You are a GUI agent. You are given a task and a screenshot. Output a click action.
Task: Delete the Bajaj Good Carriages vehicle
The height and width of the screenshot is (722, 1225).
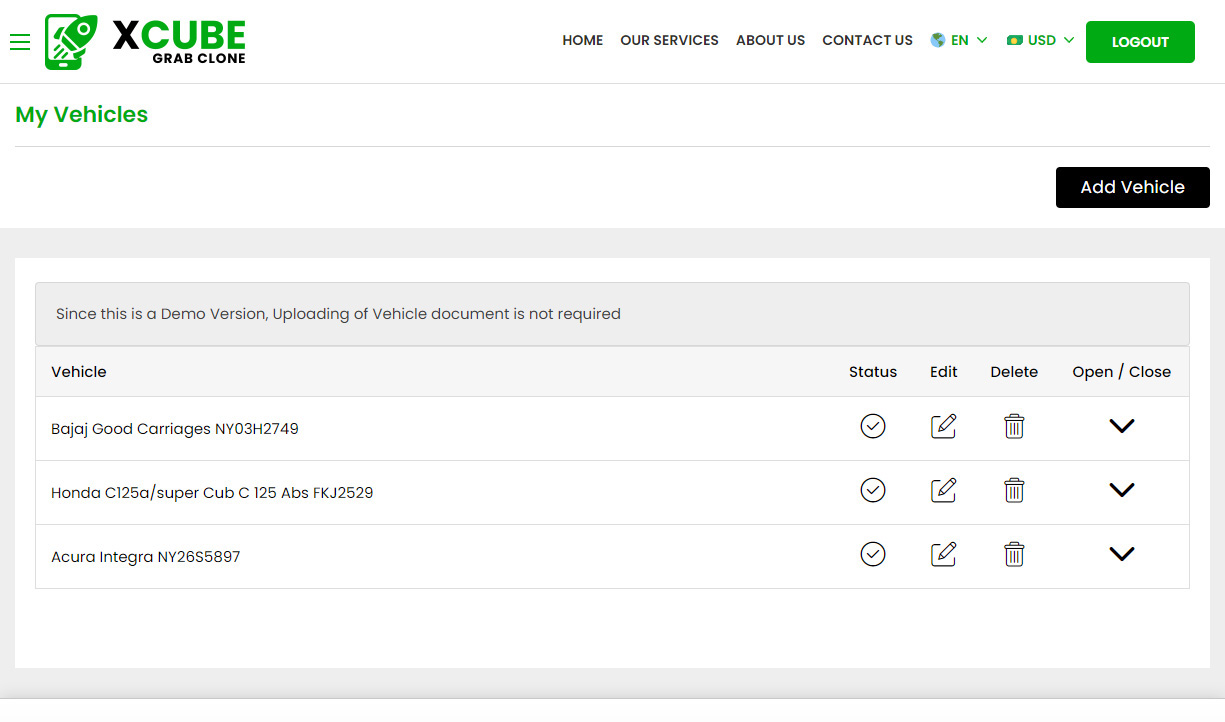tap(1014, 427)
